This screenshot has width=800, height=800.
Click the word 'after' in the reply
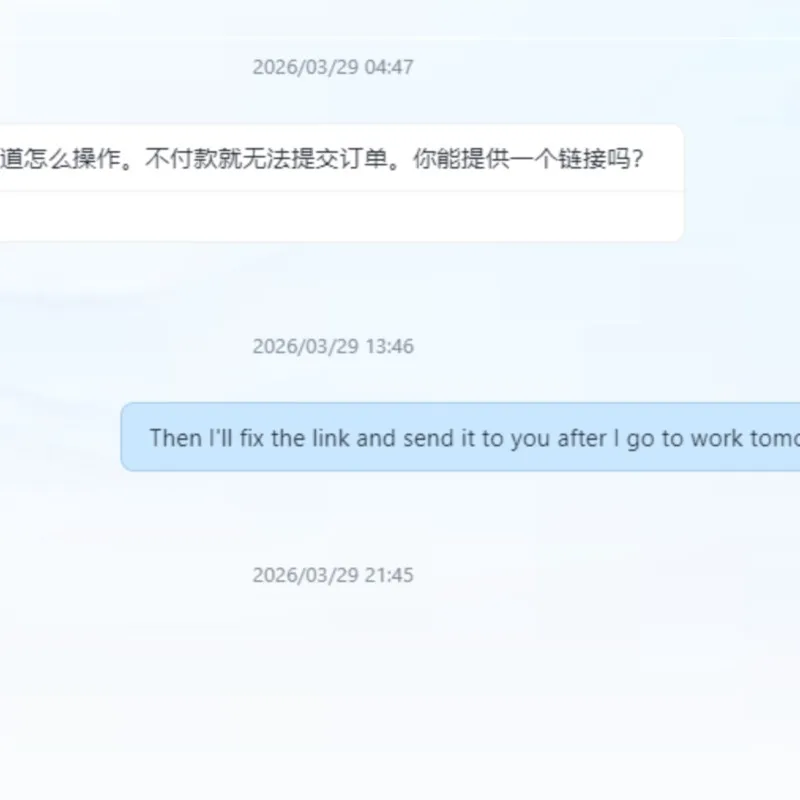tap(582, 438)
